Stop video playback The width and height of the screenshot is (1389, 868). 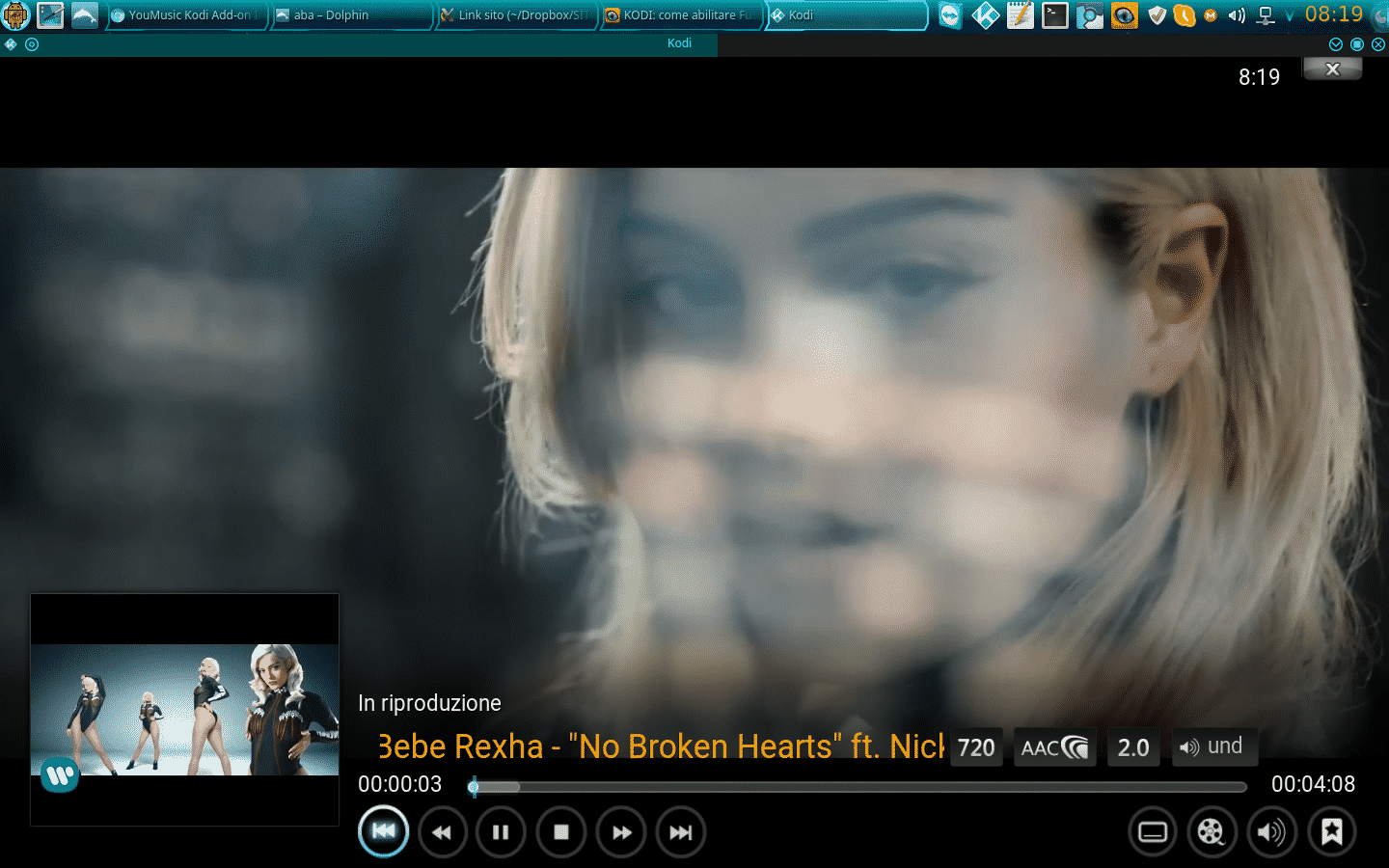[x=560, y=832]
